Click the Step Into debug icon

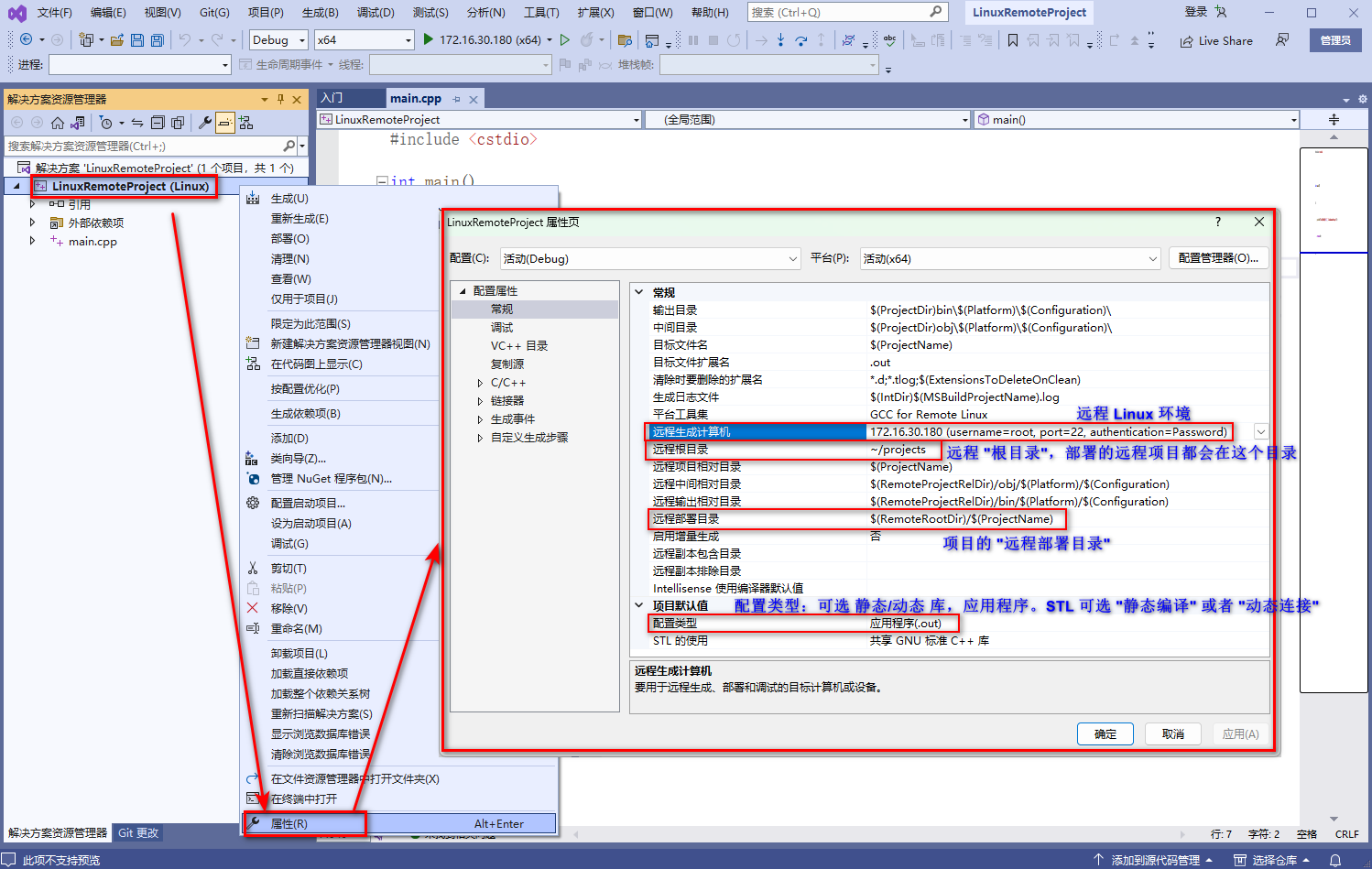[780, 40]
